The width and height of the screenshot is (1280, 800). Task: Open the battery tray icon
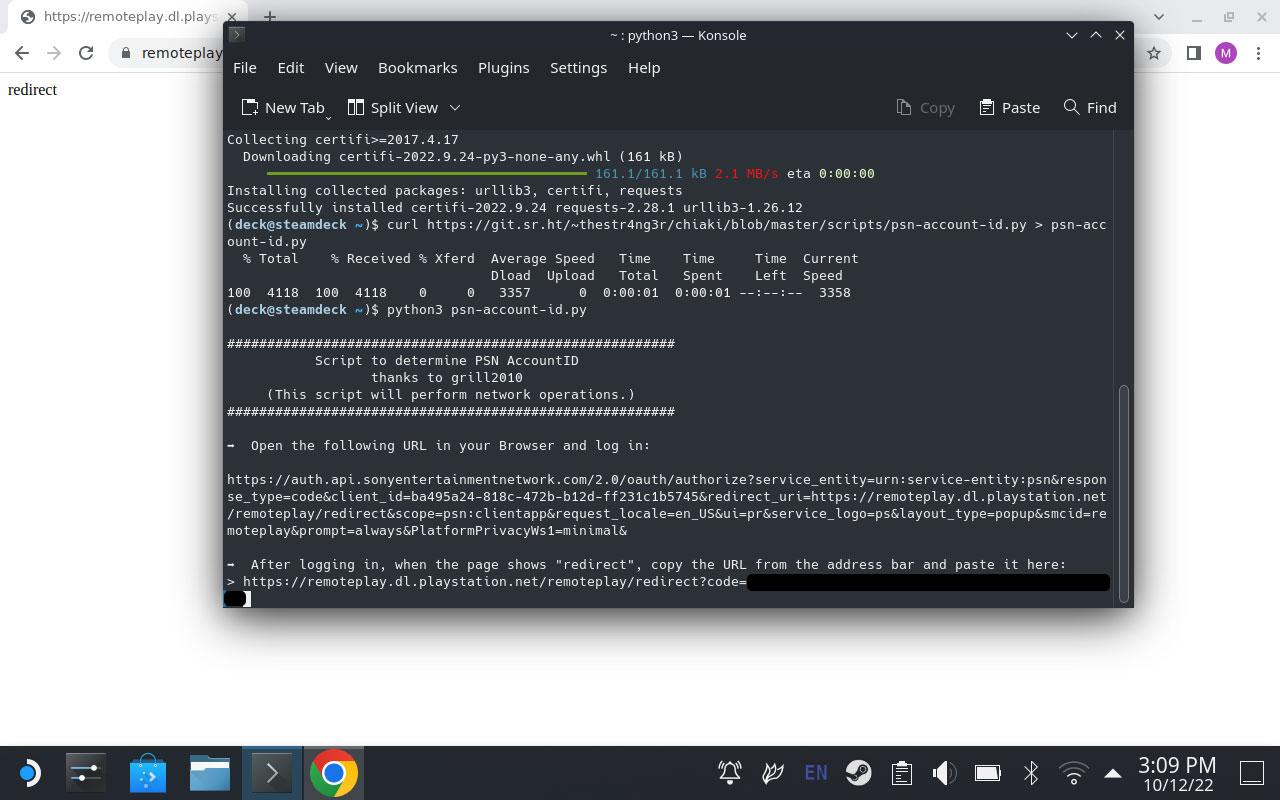tap(988, 773)
